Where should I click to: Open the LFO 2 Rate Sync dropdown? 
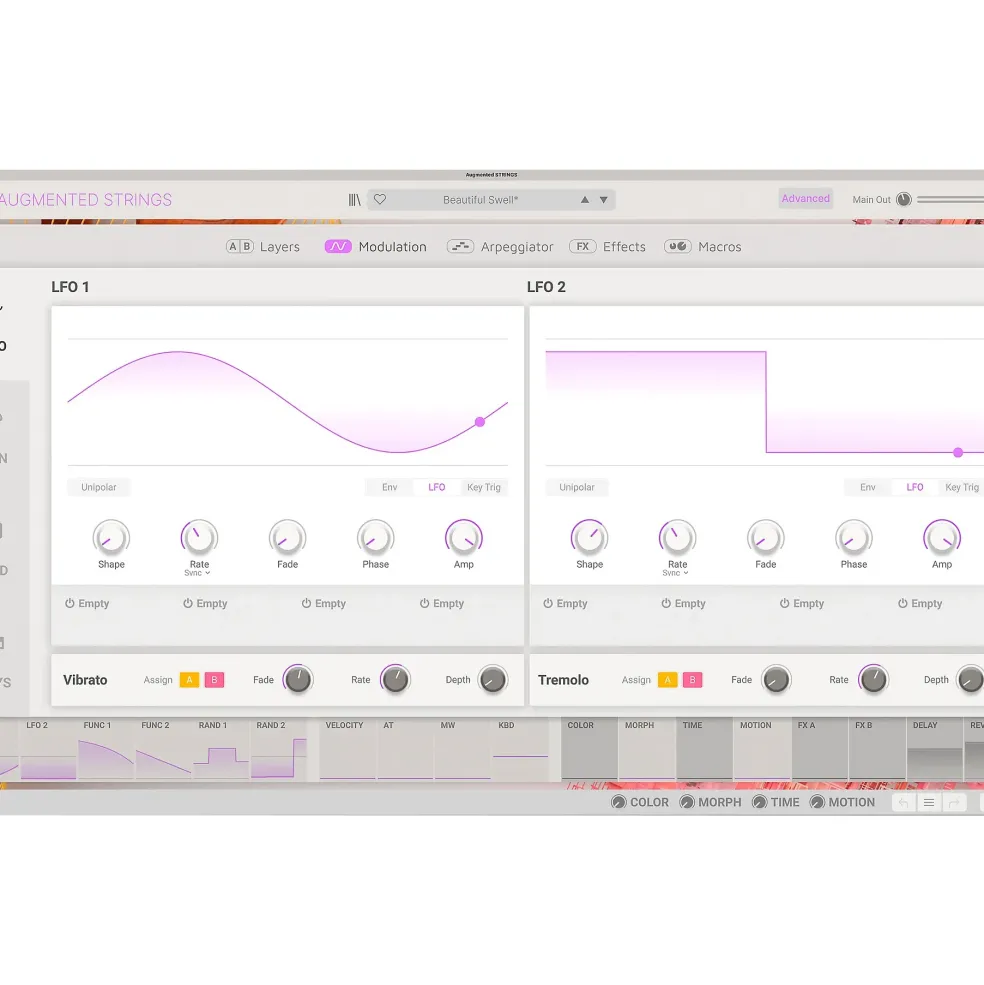(x=675, y=573)
